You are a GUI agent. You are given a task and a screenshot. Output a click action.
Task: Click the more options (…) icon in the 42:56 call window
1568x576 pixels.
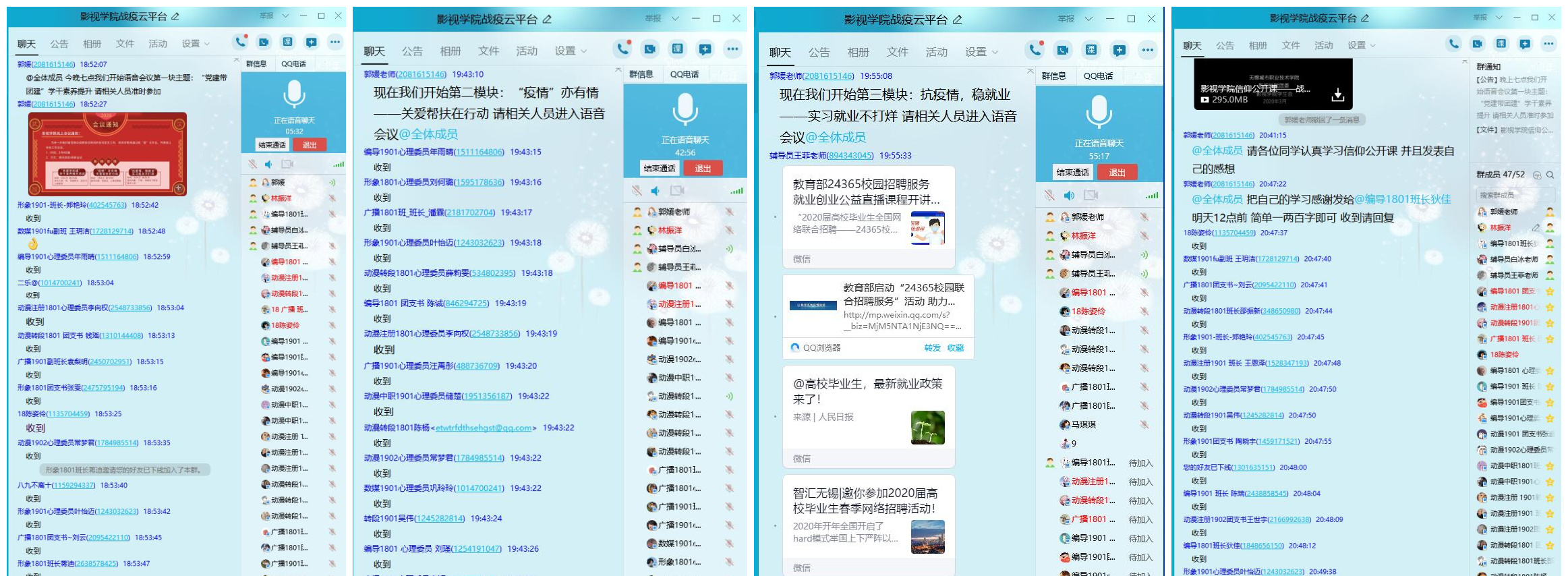pyautogui.click(x=732, y=49)
